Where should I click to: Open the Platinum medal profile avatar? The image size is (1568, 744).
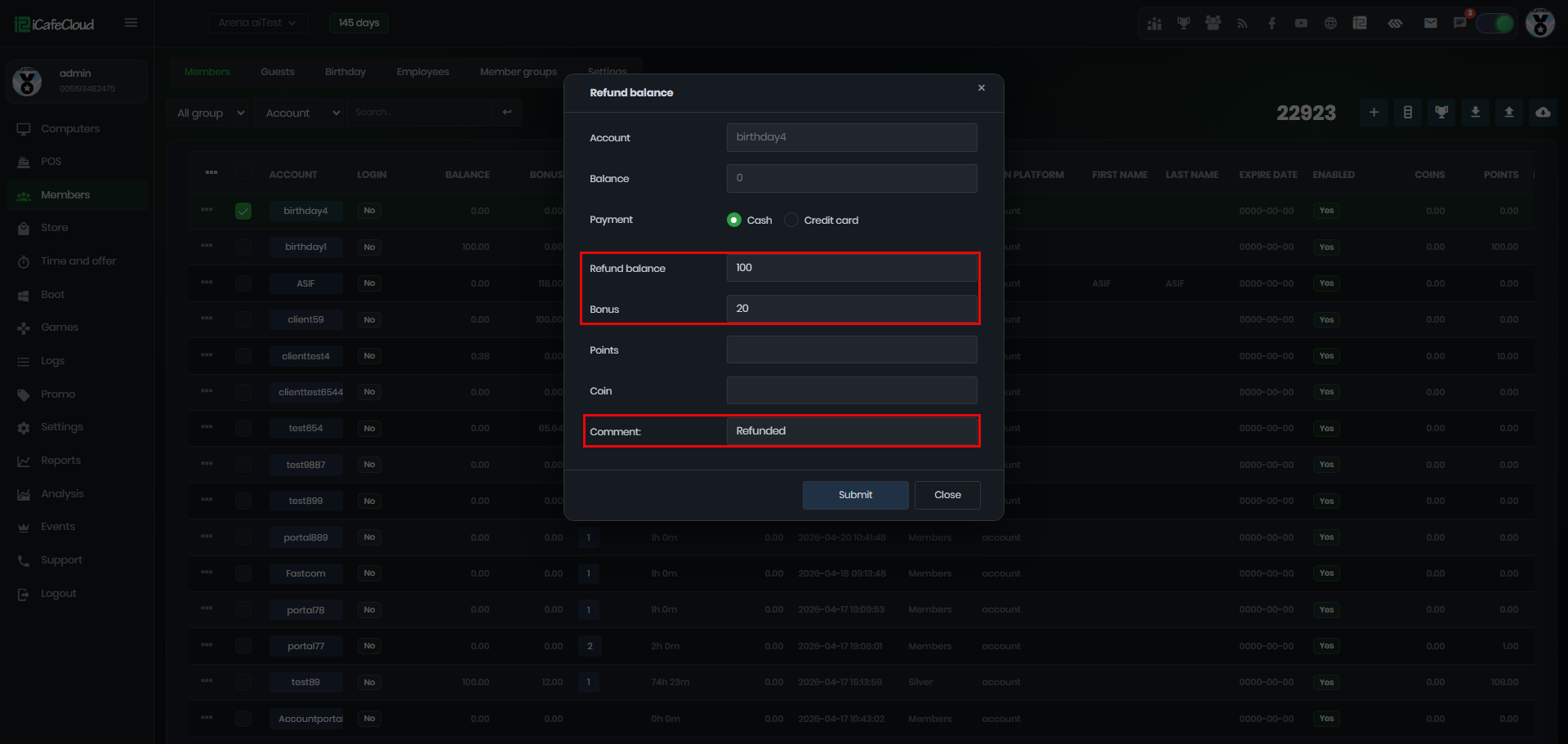tap(1540, 23)
